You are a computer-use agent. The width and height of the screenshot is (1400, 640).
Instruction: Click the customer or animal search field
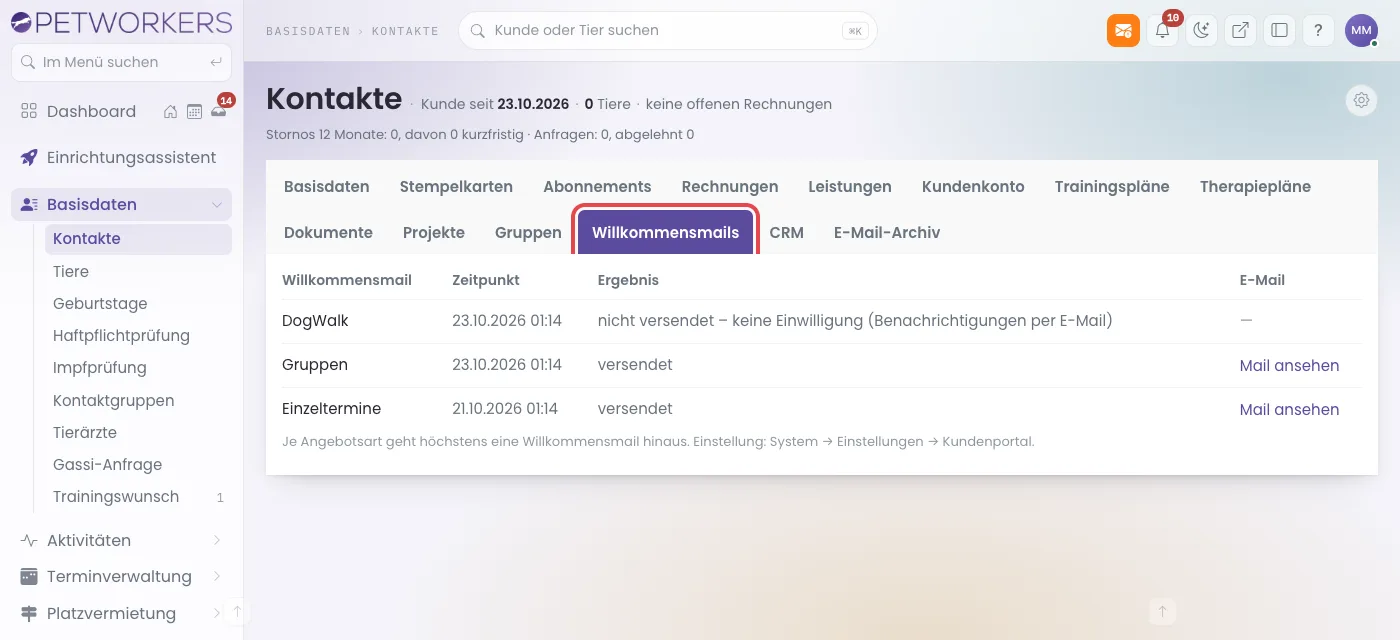[667, 30]
